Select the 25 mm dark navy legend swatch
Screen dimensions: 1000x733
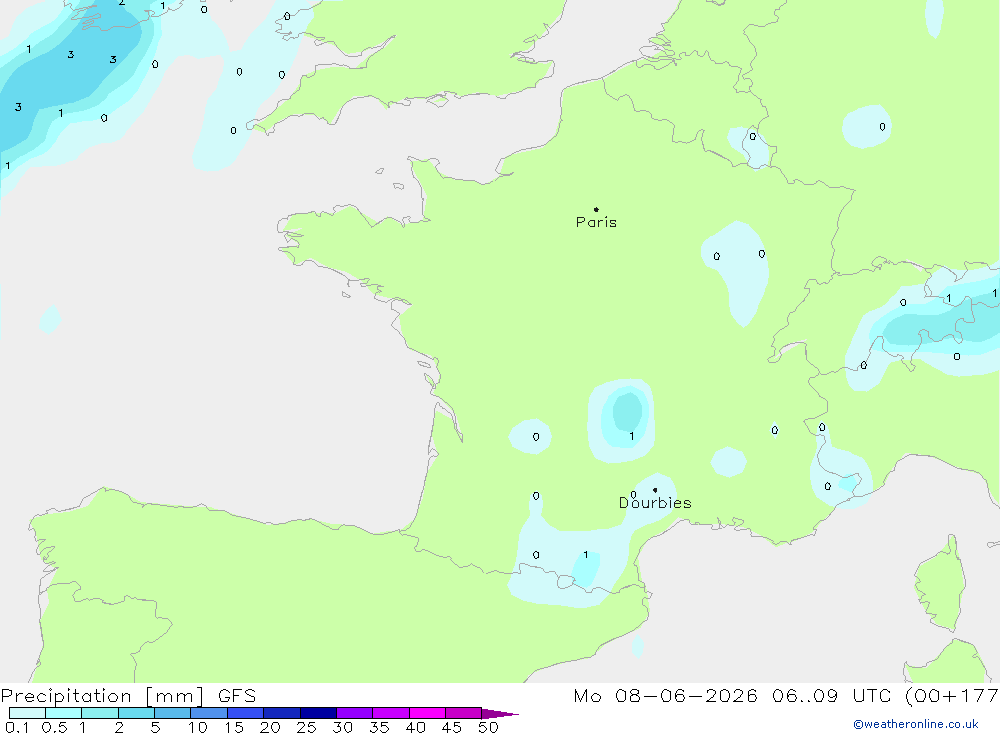tap(318, 713)
